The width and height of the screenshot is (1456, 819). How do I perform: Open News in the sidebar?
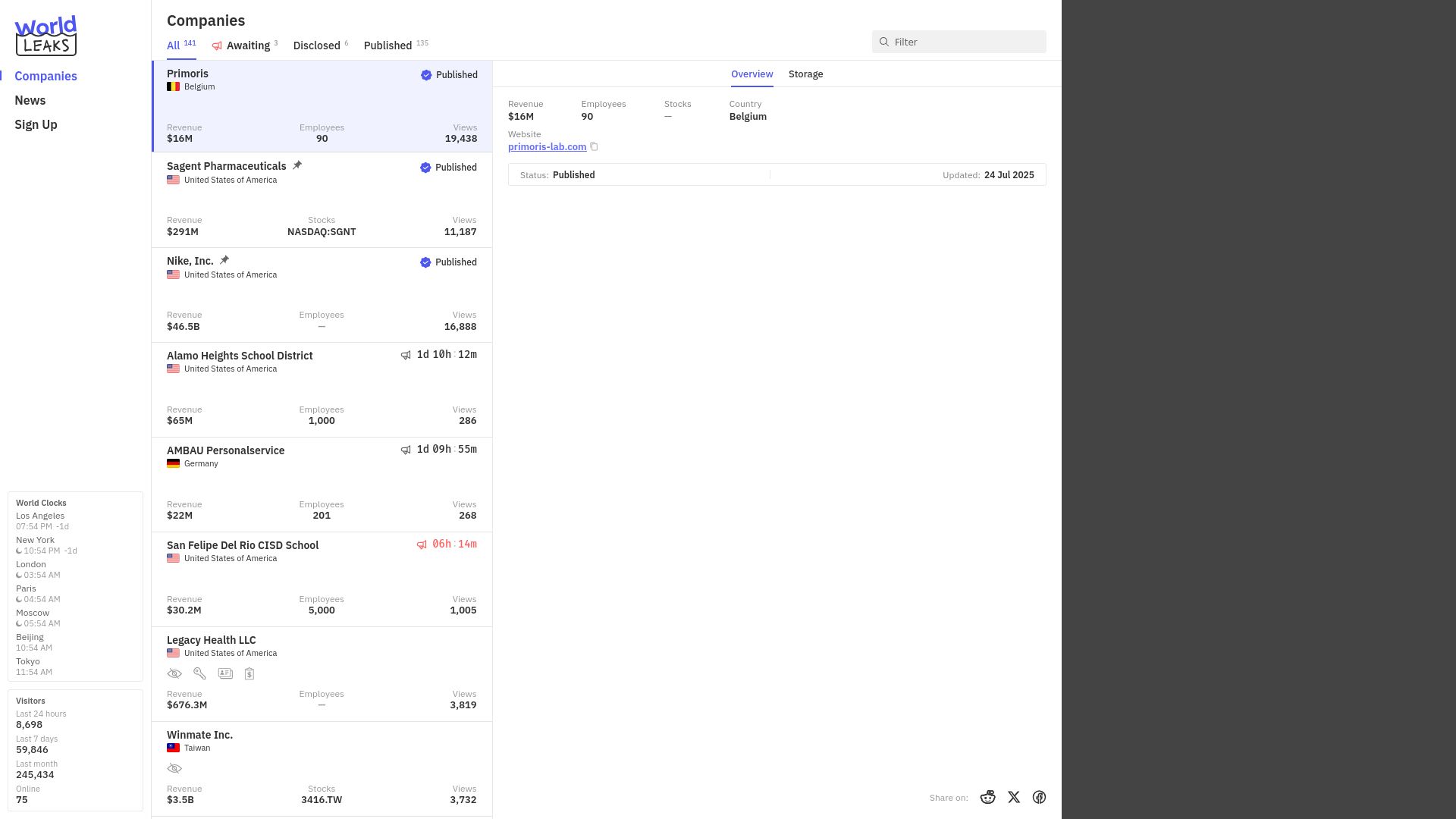30,100
